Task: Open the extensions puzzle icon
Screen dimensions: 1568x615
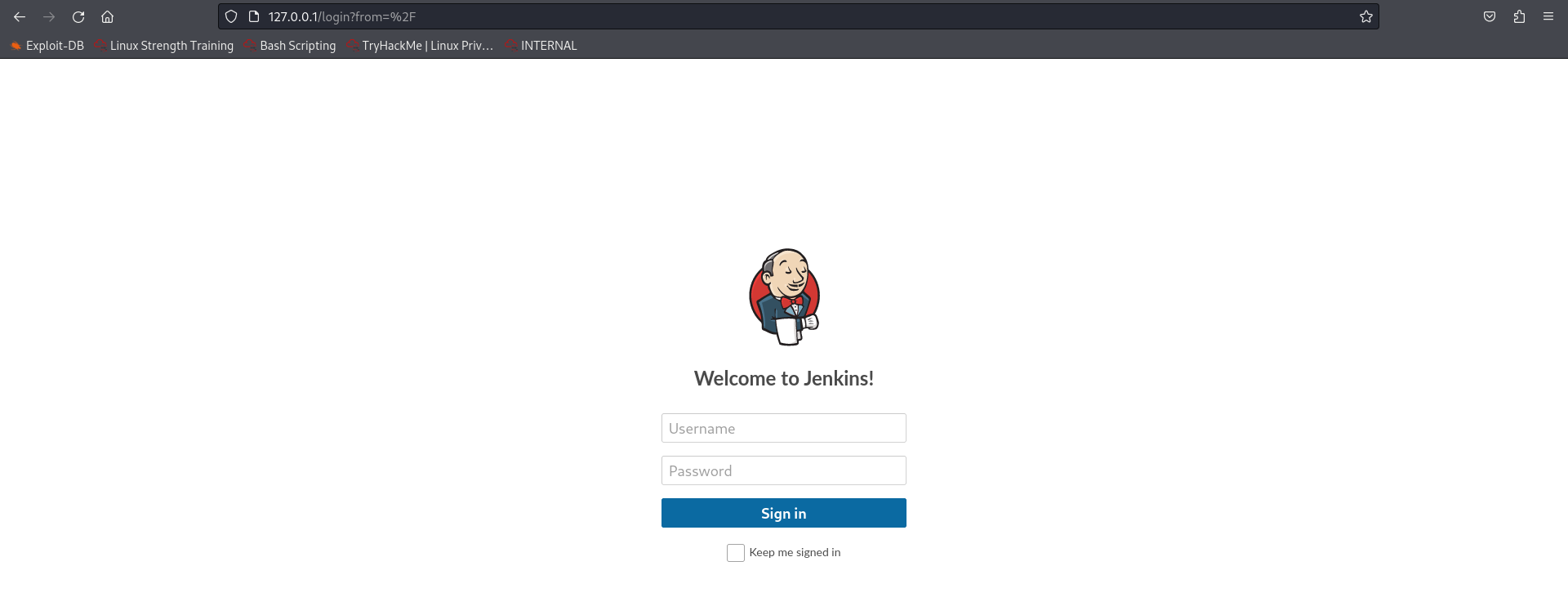Action: pyautogui.click(x=1519, y=16)
